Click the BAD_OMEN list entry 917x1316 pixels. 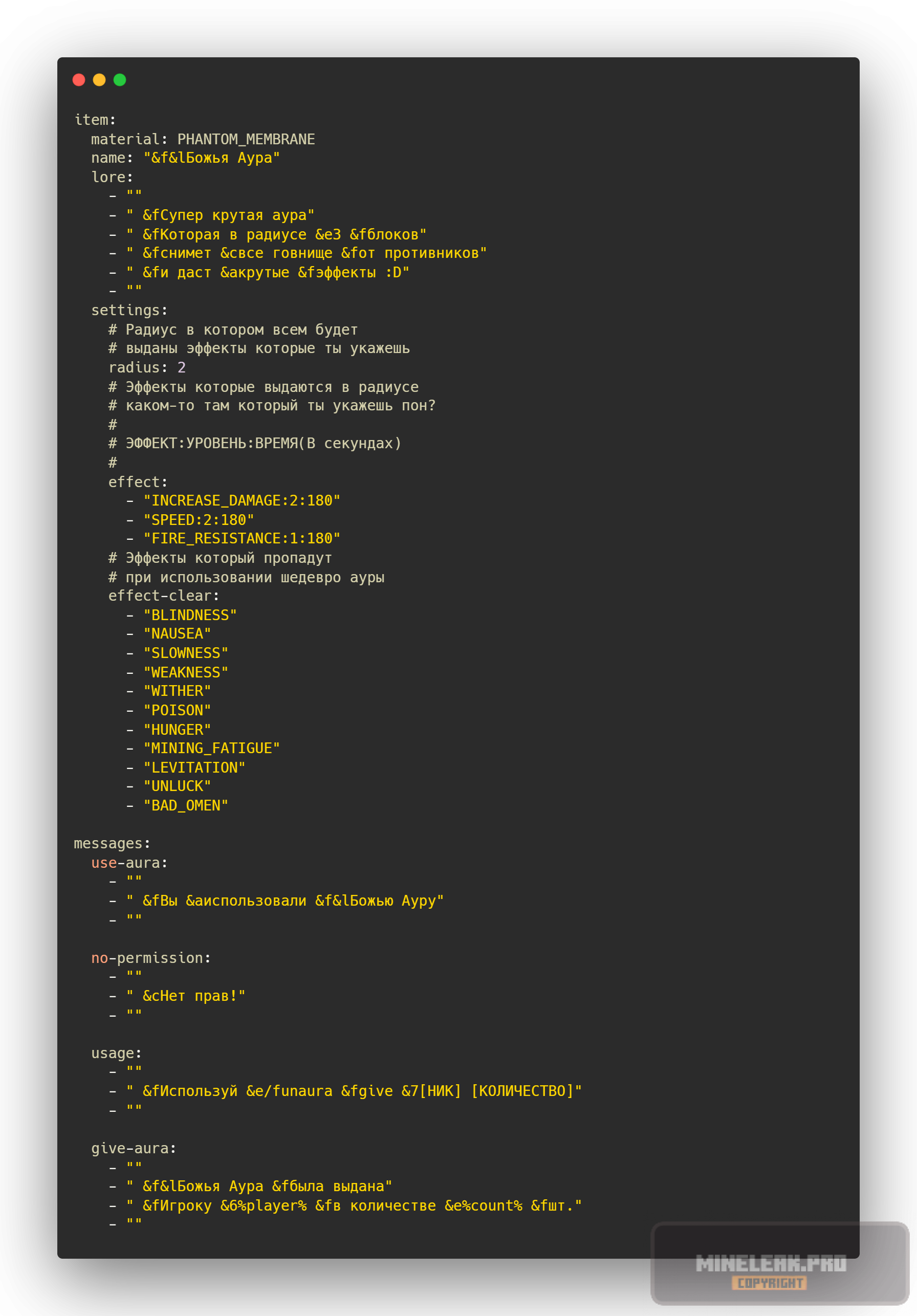point(185,805)
